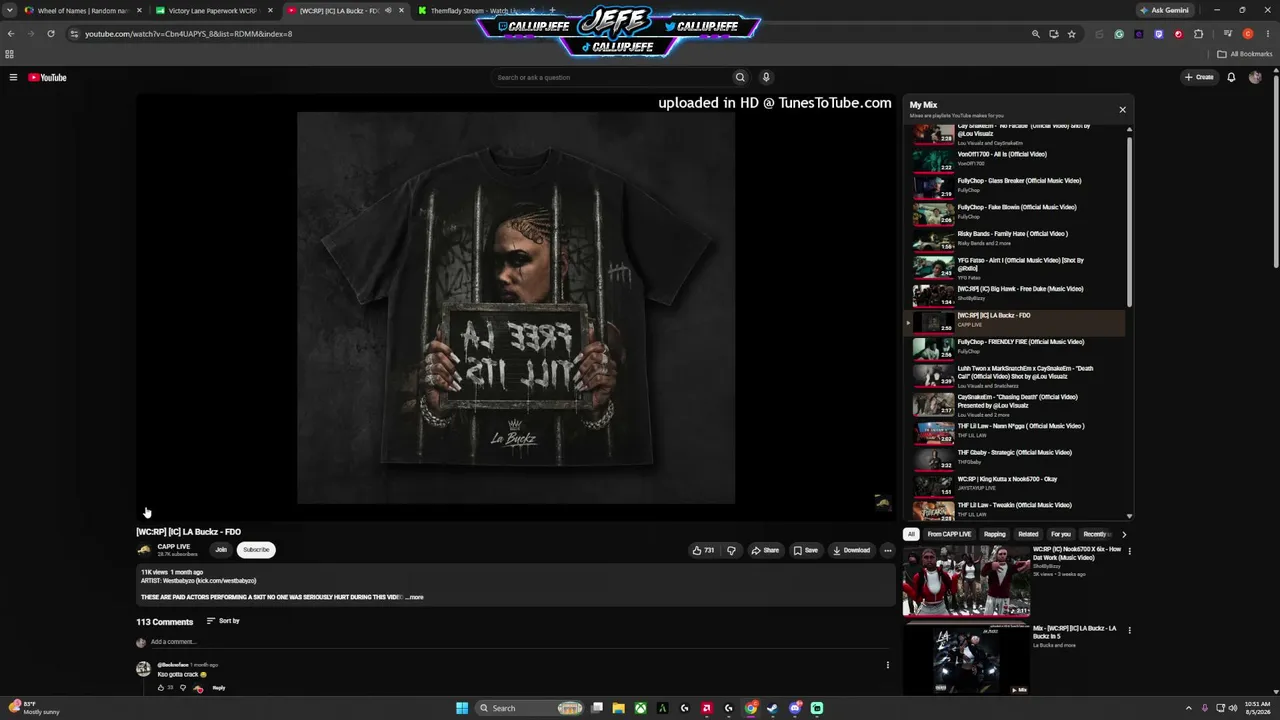Show next filter chips with the arrow
Viewport: 1280px width, 720px height.
point(1123,534)
